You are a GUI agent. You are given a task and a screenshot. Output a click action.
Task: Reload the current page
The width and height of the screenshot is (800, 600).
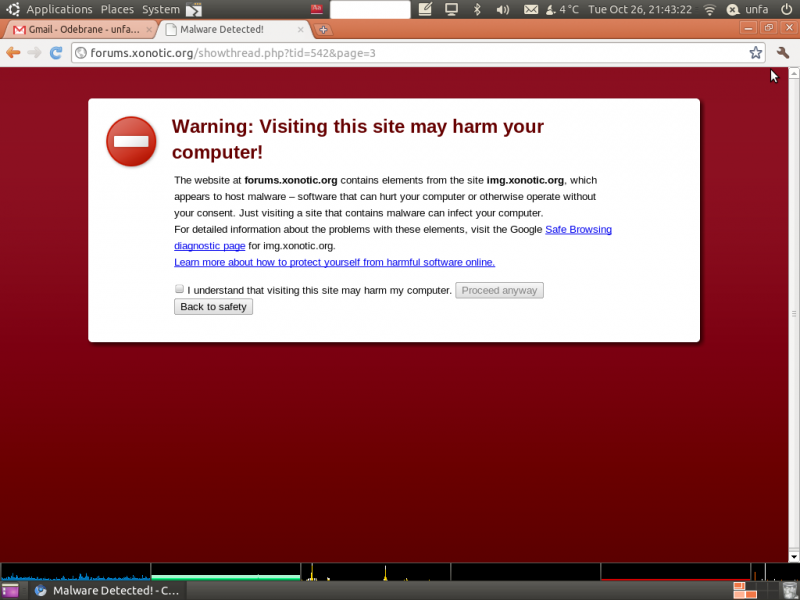point(56,53)
